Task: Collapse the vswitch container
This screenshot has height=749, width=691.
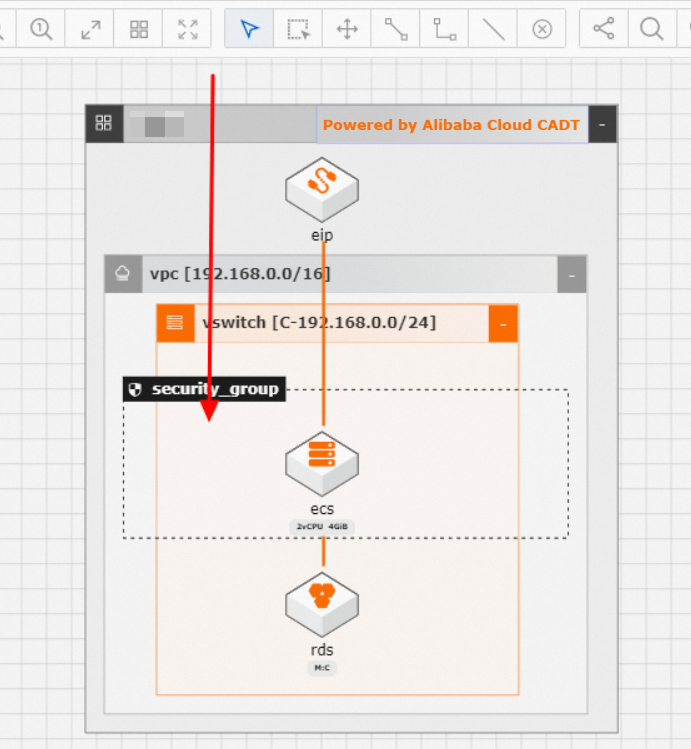Action: (x=503, y=324)
